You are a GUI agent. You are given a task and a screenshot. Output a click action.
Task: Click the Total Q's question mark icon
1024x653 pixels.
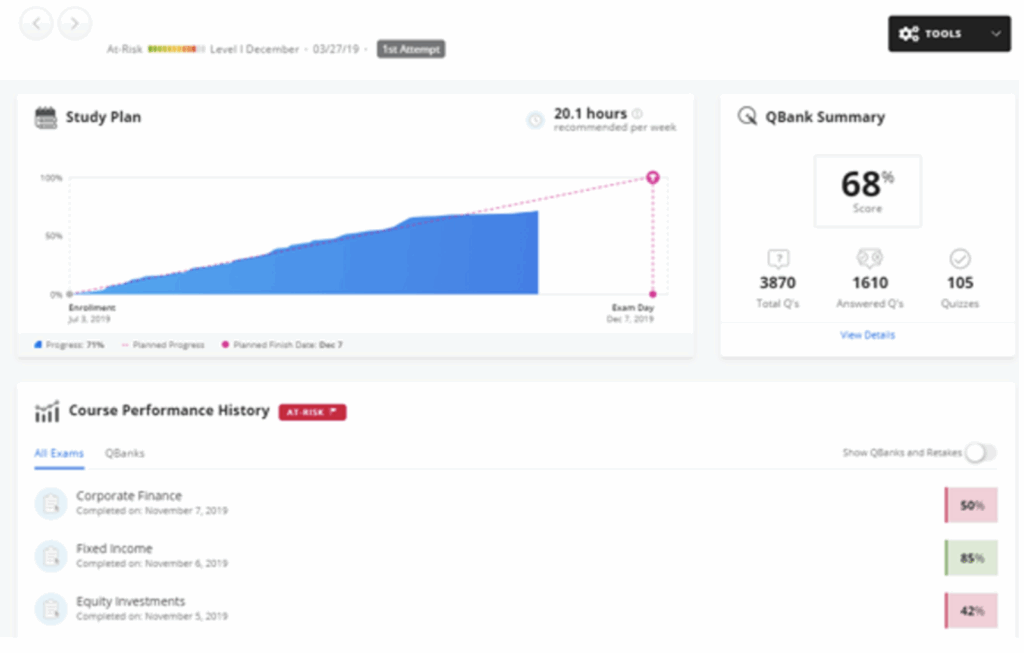[x=778, y=259]
